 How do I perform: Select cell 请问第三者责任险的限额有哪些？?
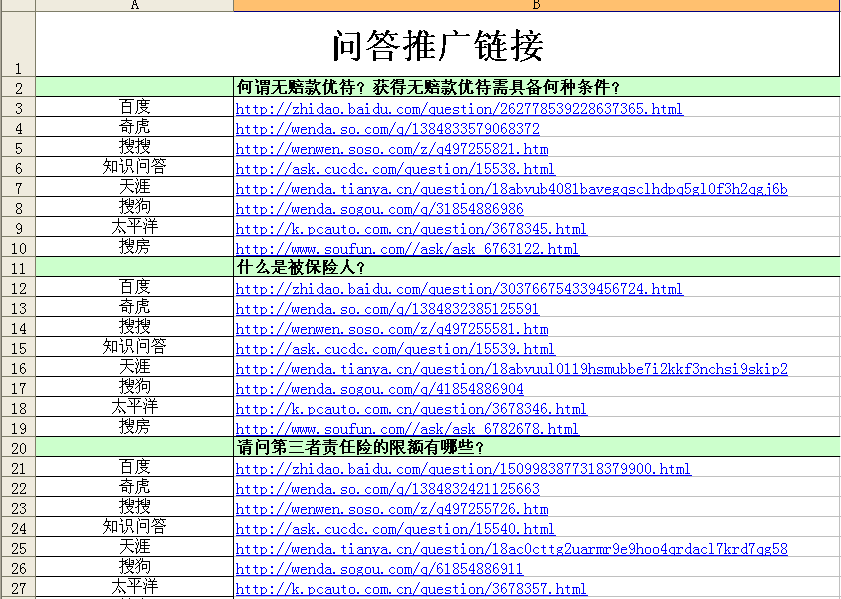pyautogui.click(x=537, y=447)
